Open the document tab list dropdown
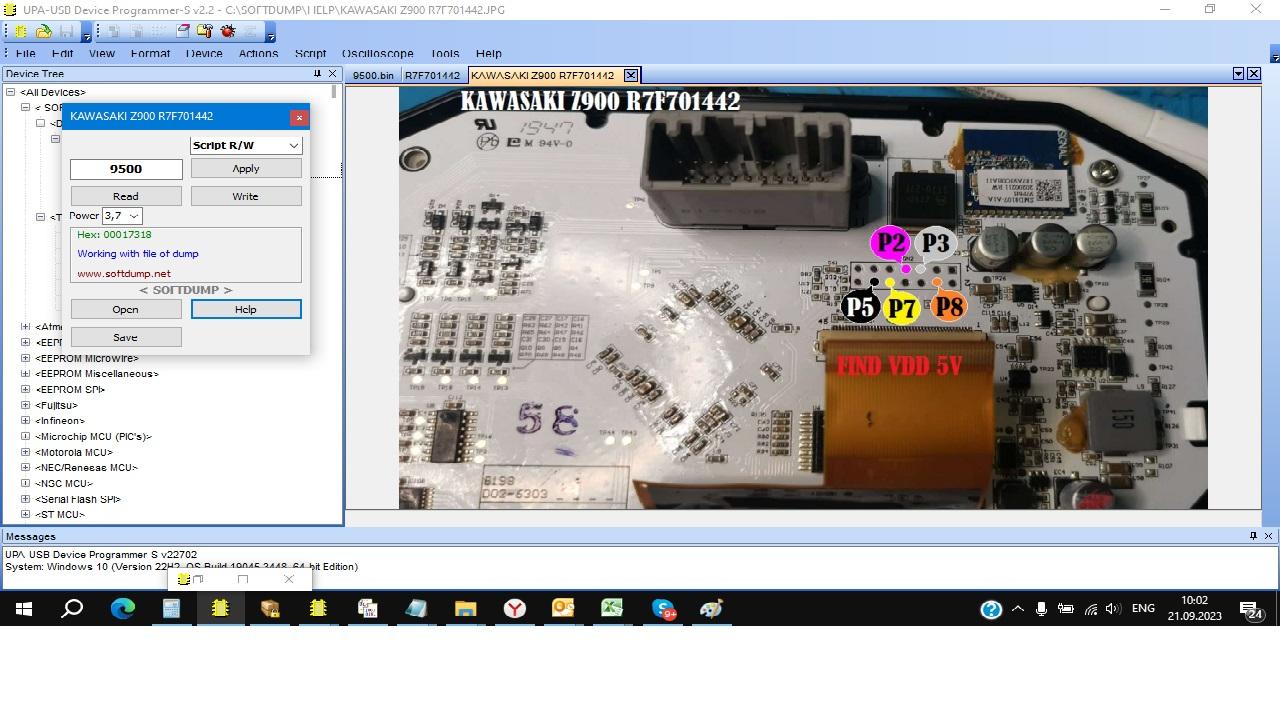Image resolution: width=1280 pixels, height=720 pixels. click(1238, 74)
